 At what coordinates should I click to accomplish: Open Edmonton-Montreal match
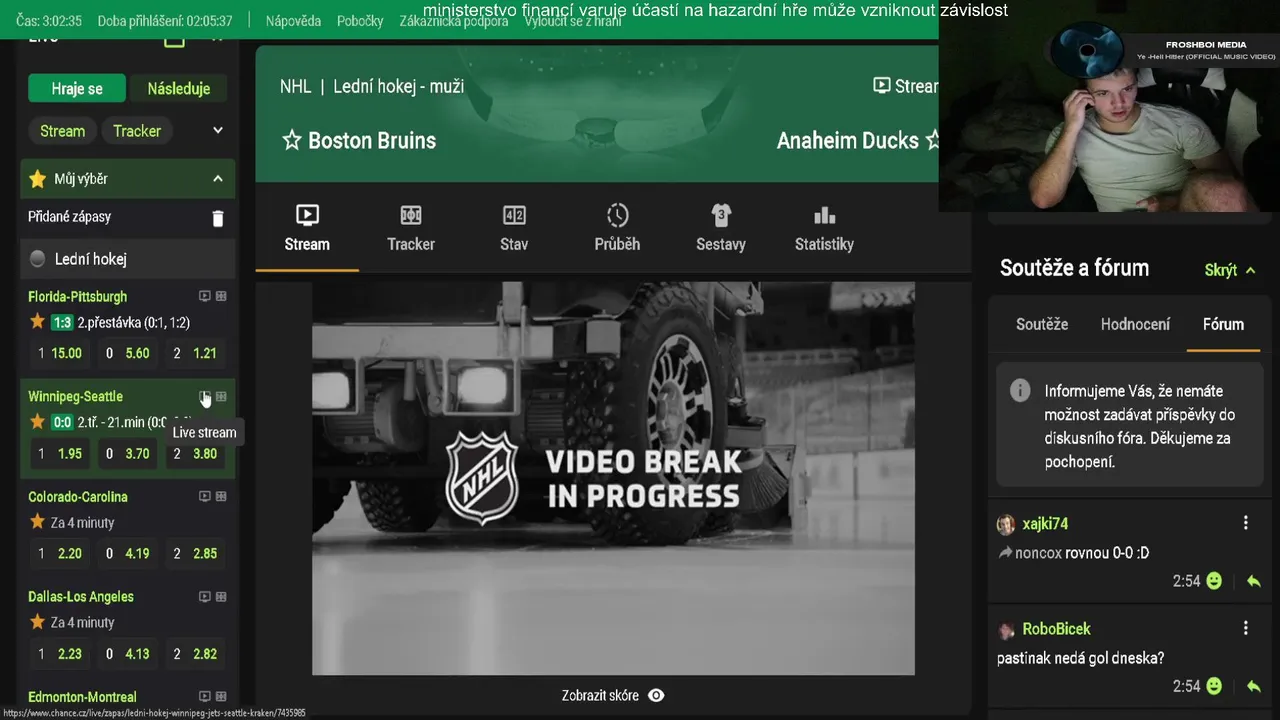[x=82, y=697]
